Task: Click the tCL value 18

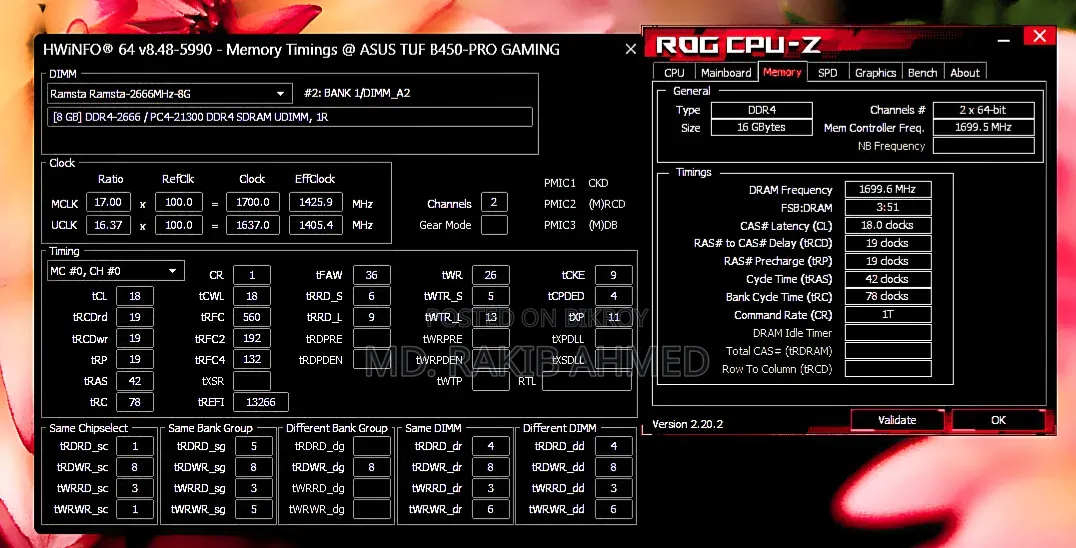Action: [134, 296]
